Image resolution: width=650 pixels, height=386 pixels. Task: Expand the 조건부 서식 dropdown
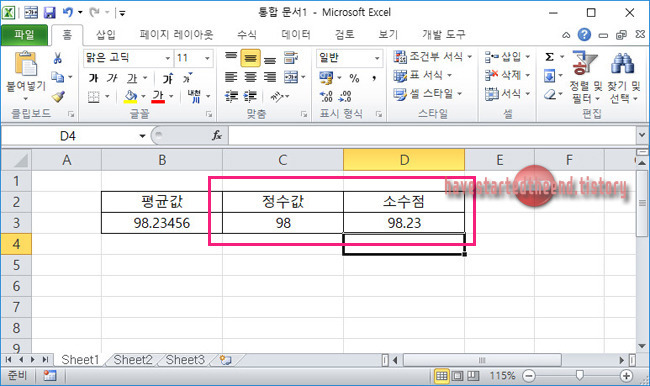pyautogui.click(x=470, y=57)
